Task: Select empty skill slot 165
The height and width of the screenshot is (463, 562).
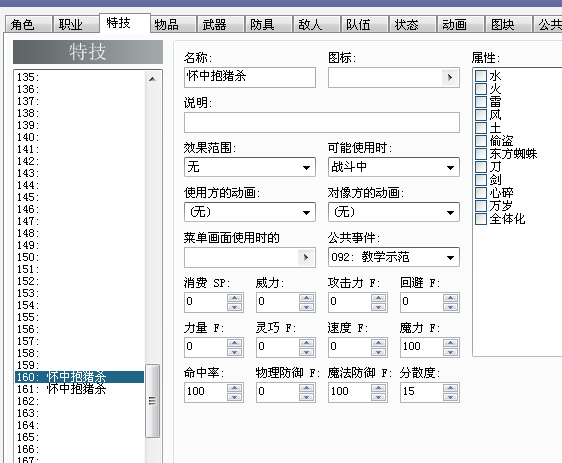Action: [x=80, y=437]
